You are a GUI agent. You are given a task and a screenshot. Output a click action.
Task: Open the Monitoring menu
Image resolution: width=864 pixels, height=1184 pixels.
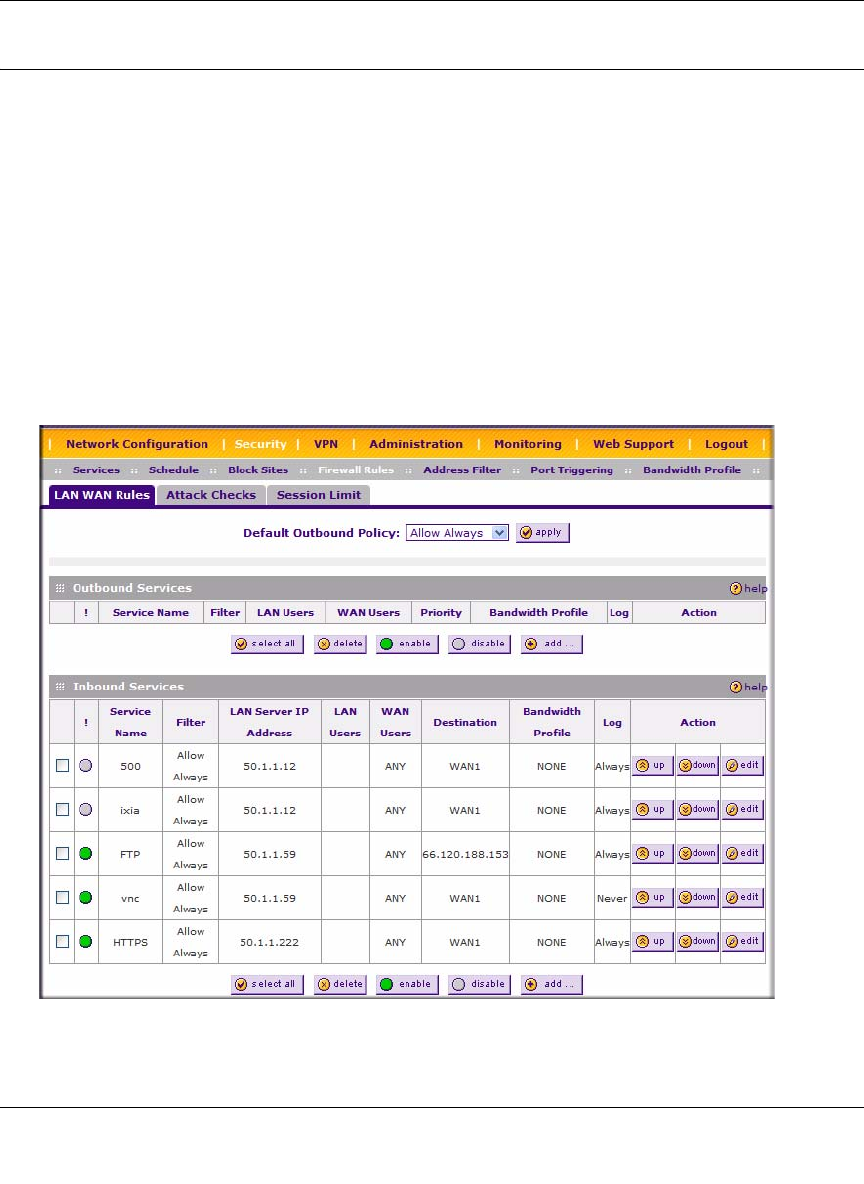(528, 444)
